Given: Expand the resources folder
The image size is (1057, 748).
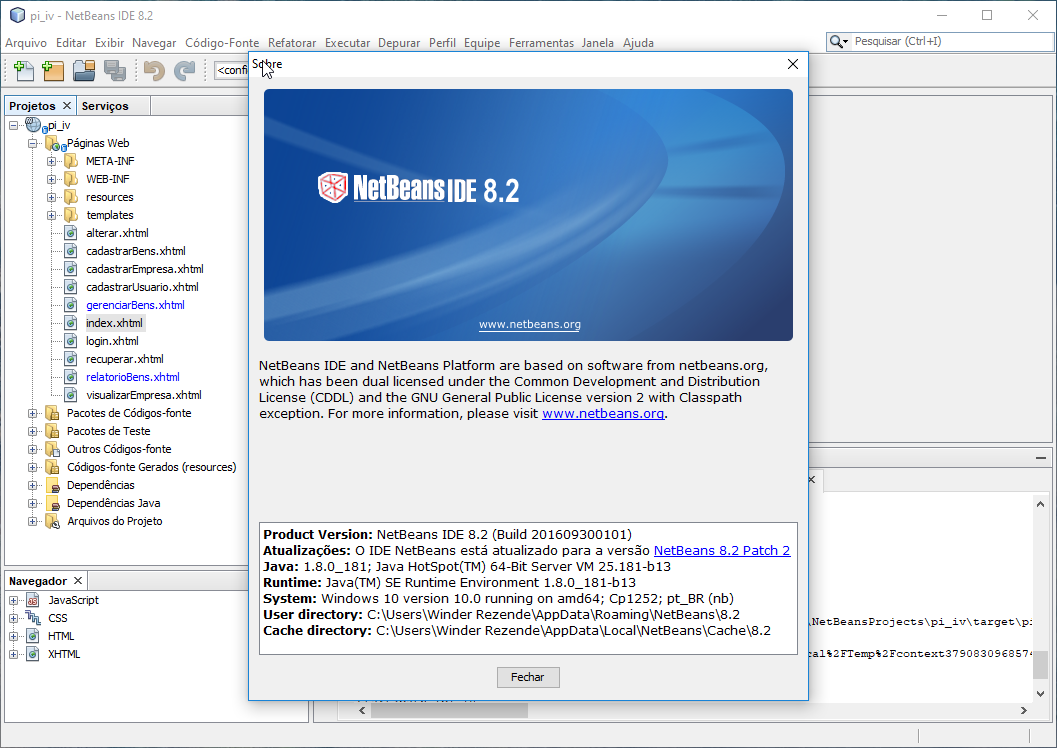Looking at the screenshot, I should (x=51, y=197).
